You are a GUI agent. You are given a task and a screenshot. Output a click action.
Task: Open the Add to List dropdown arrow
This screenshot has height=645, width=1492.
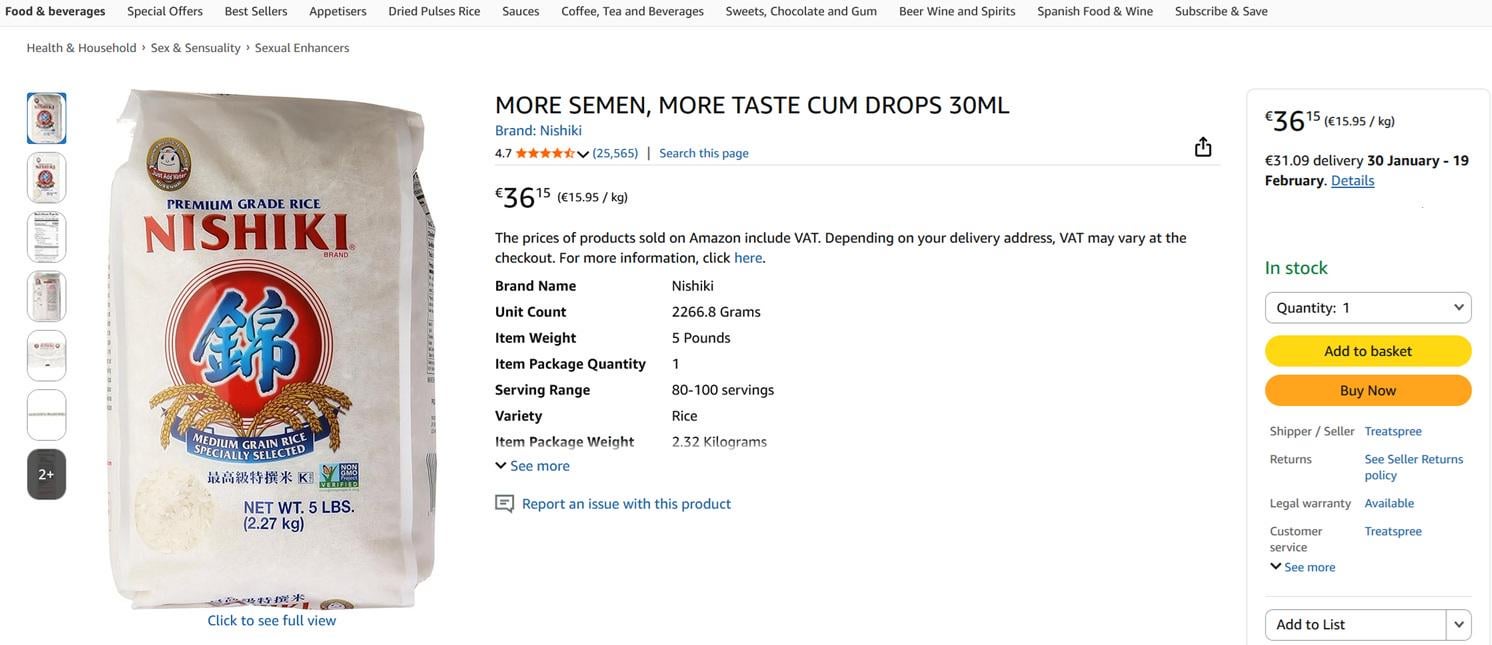coord(1458,625)
